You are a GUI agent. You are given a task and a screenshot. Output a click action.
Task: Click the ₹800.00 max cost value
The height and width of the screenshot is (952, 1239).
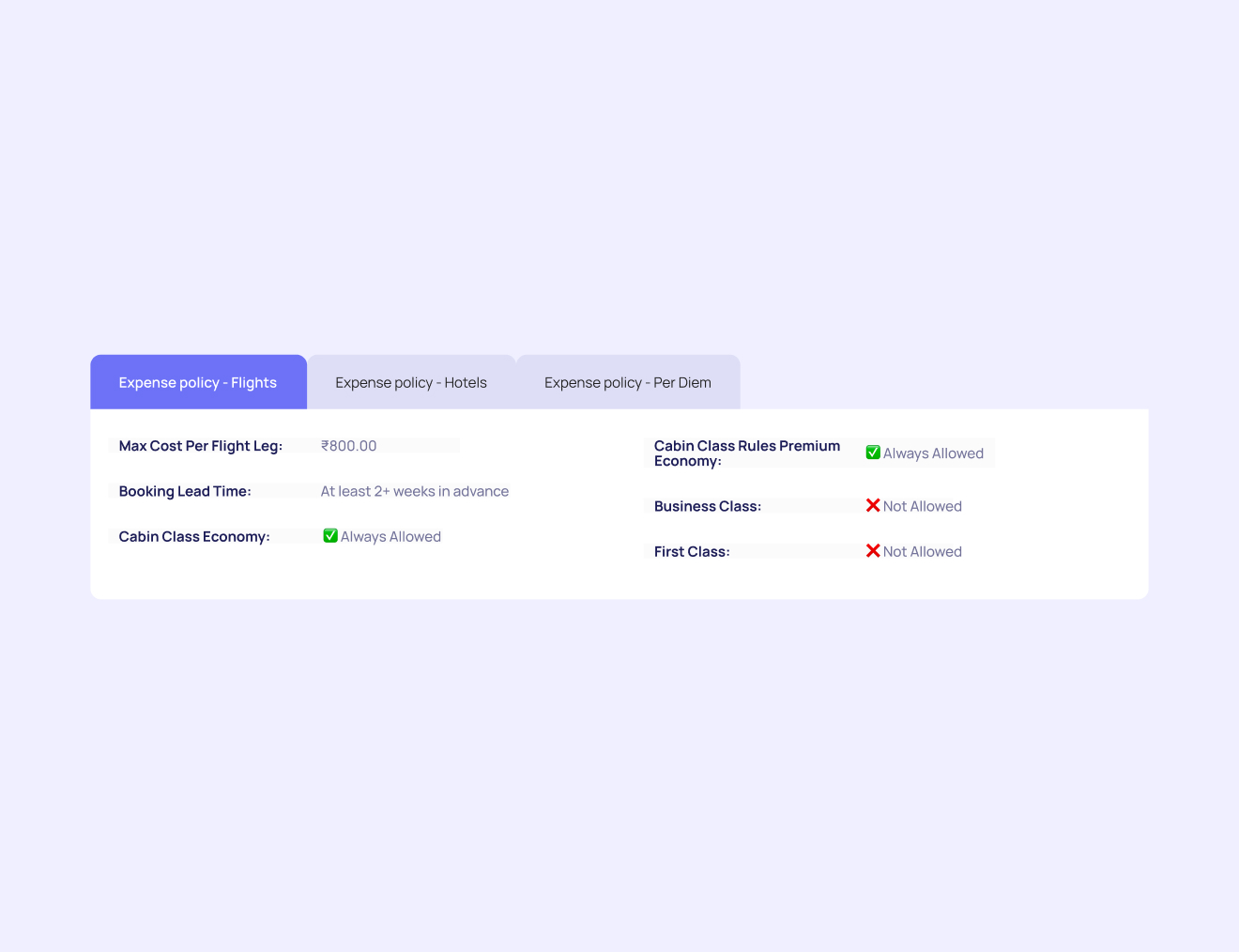pos(349,446)
